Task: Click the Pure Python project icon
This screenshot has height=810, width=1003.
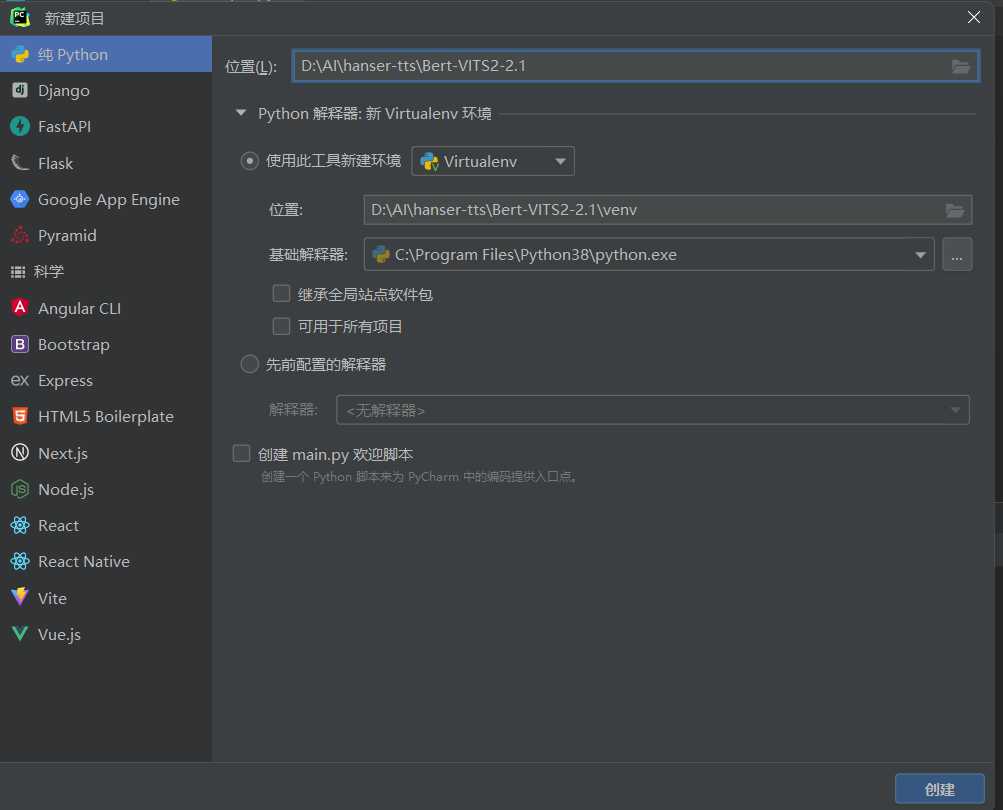Action: click(x=20, y=54)
